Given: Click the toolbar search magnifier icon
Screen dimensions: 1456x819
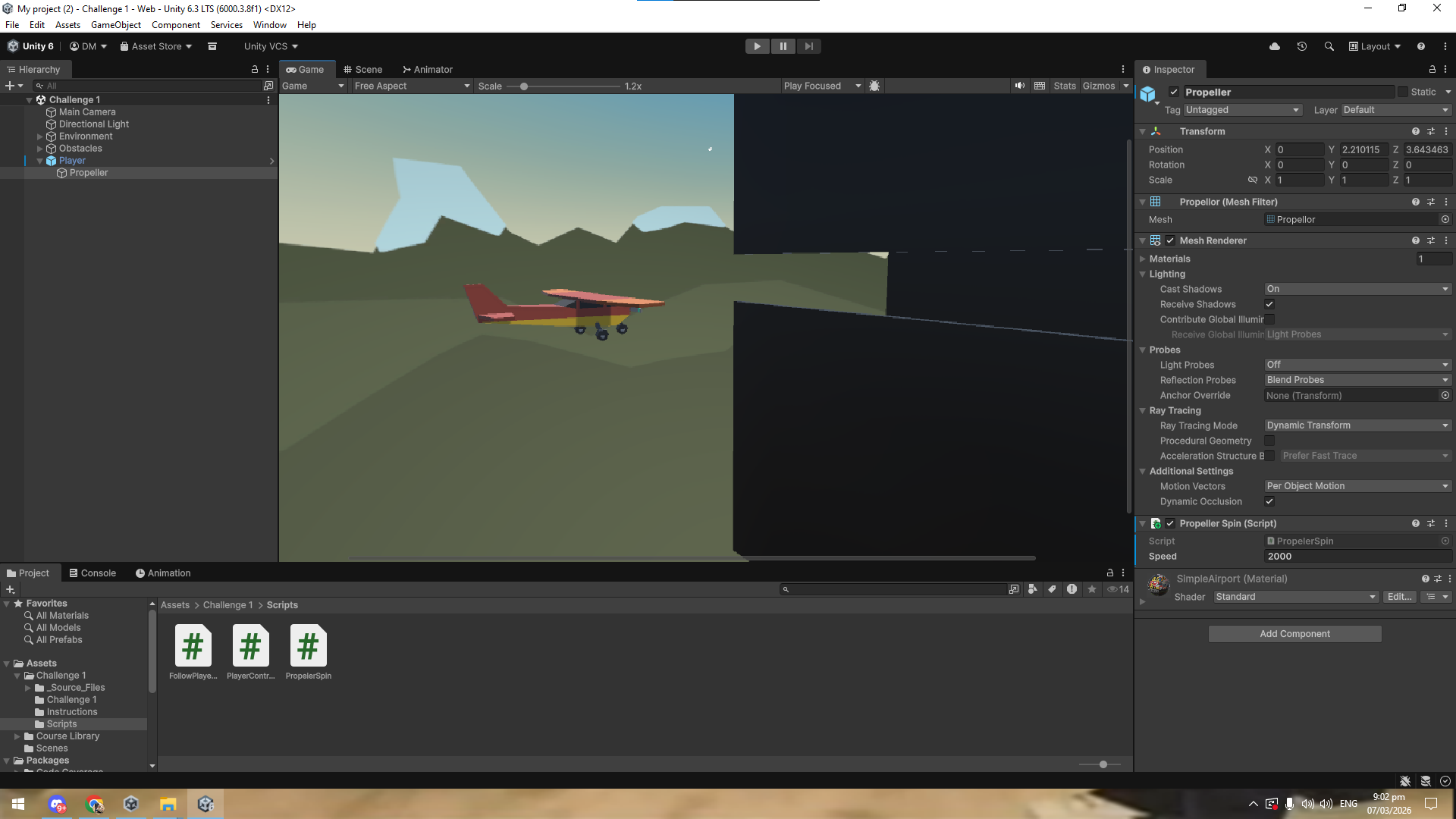Looking at the screenshot, I should point(1329,46).
